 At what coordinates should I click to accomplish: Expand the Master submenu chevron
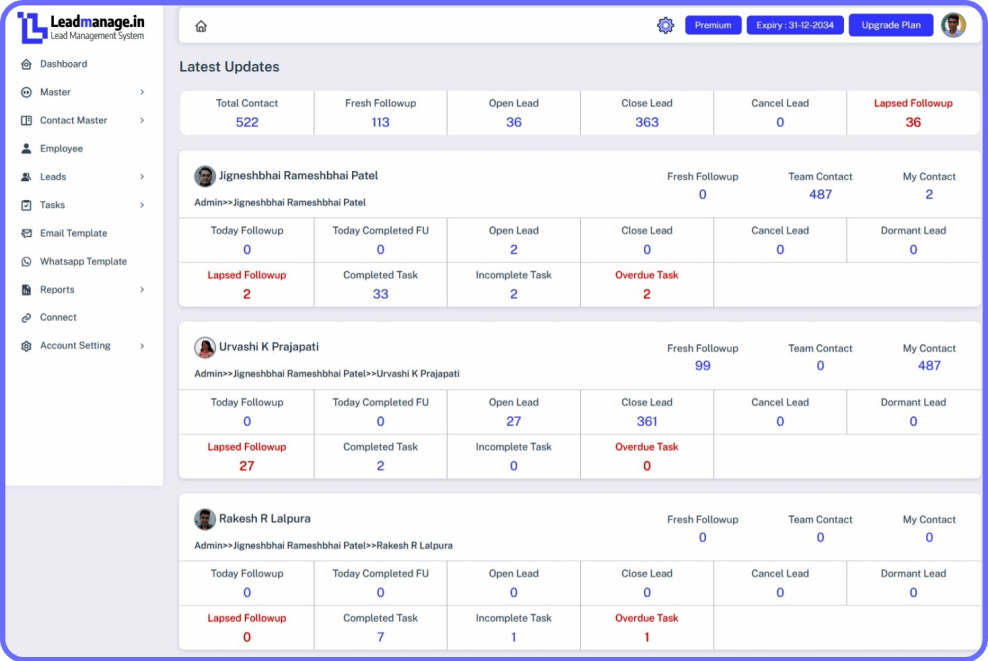[142, 92]
